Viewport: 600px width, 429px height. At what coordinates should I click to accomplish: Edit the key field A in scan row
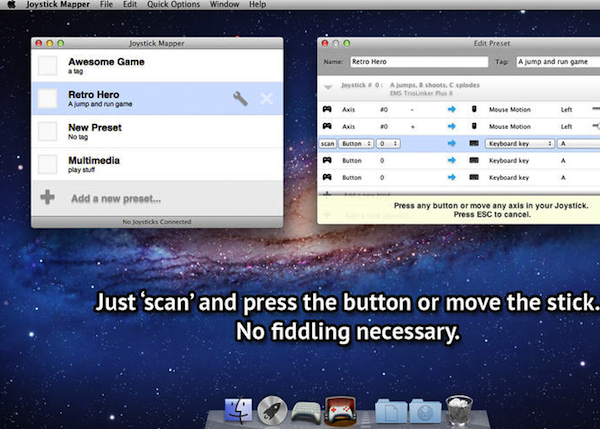click(x=579, y=144)
